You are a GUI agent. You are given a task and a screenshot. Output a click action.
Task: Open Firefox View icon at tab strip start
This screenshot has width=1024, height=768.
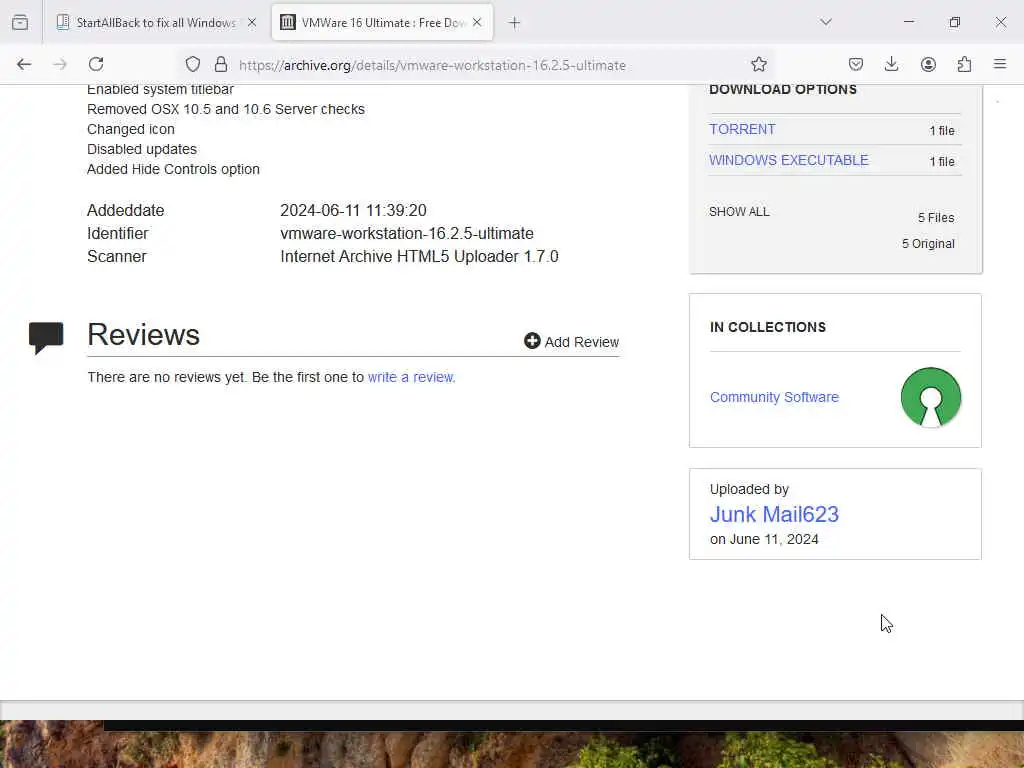click(20, 22)
